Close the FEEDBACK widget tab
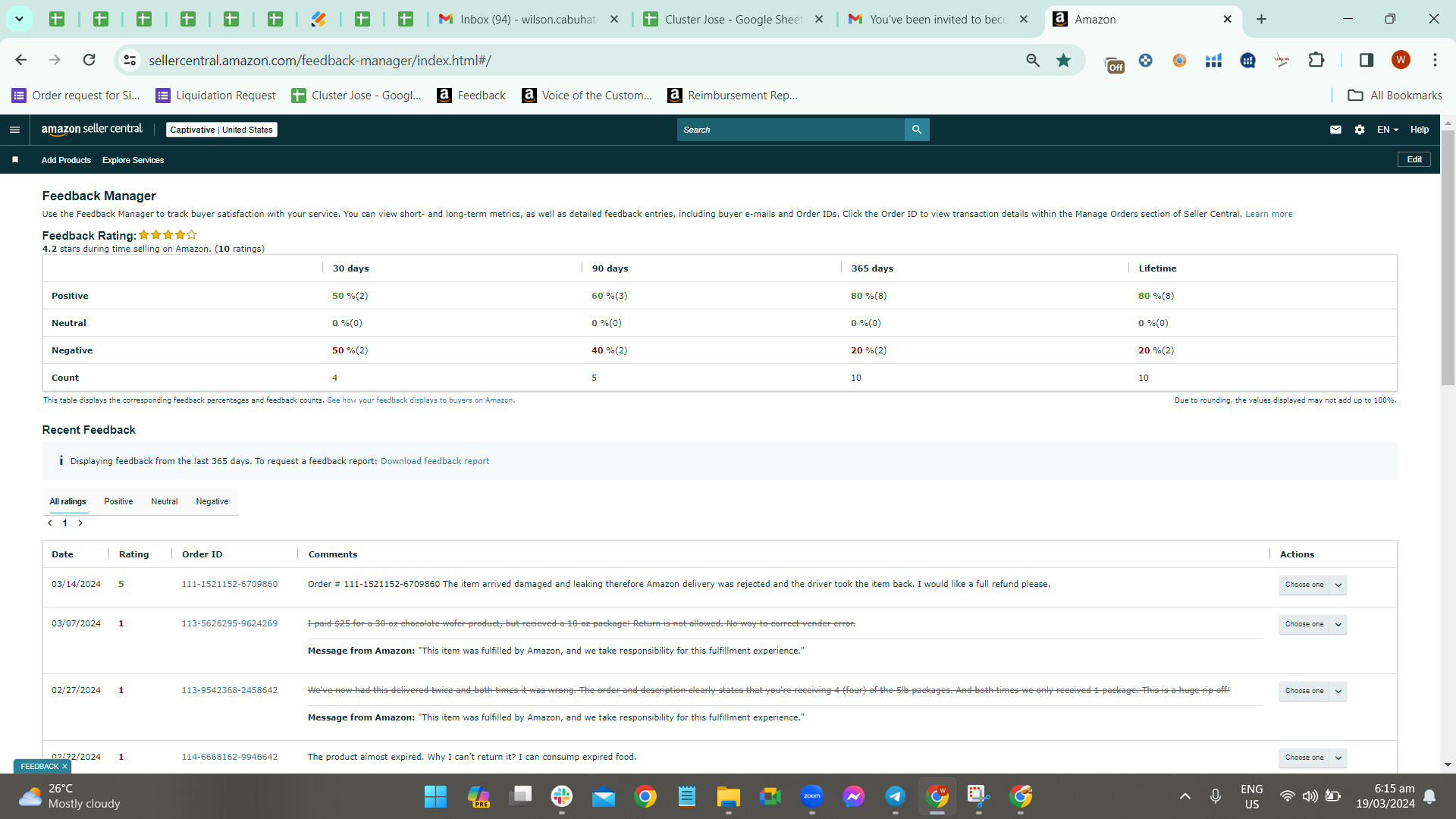Screen dimensions: 1456x819 (x=65, y=767)
